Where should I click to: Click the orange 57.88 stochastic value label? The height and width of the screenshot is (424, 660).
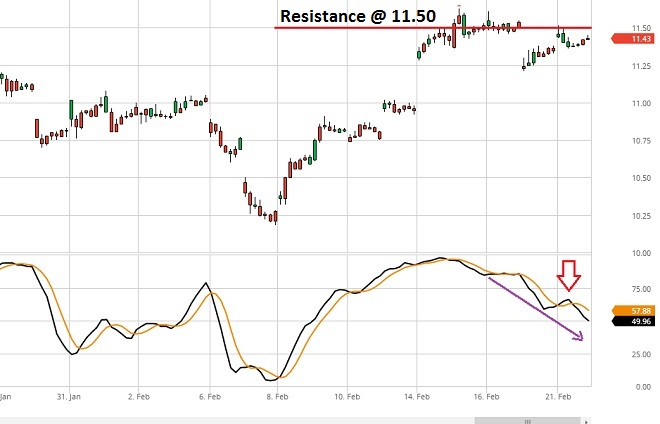coord(633,311)
